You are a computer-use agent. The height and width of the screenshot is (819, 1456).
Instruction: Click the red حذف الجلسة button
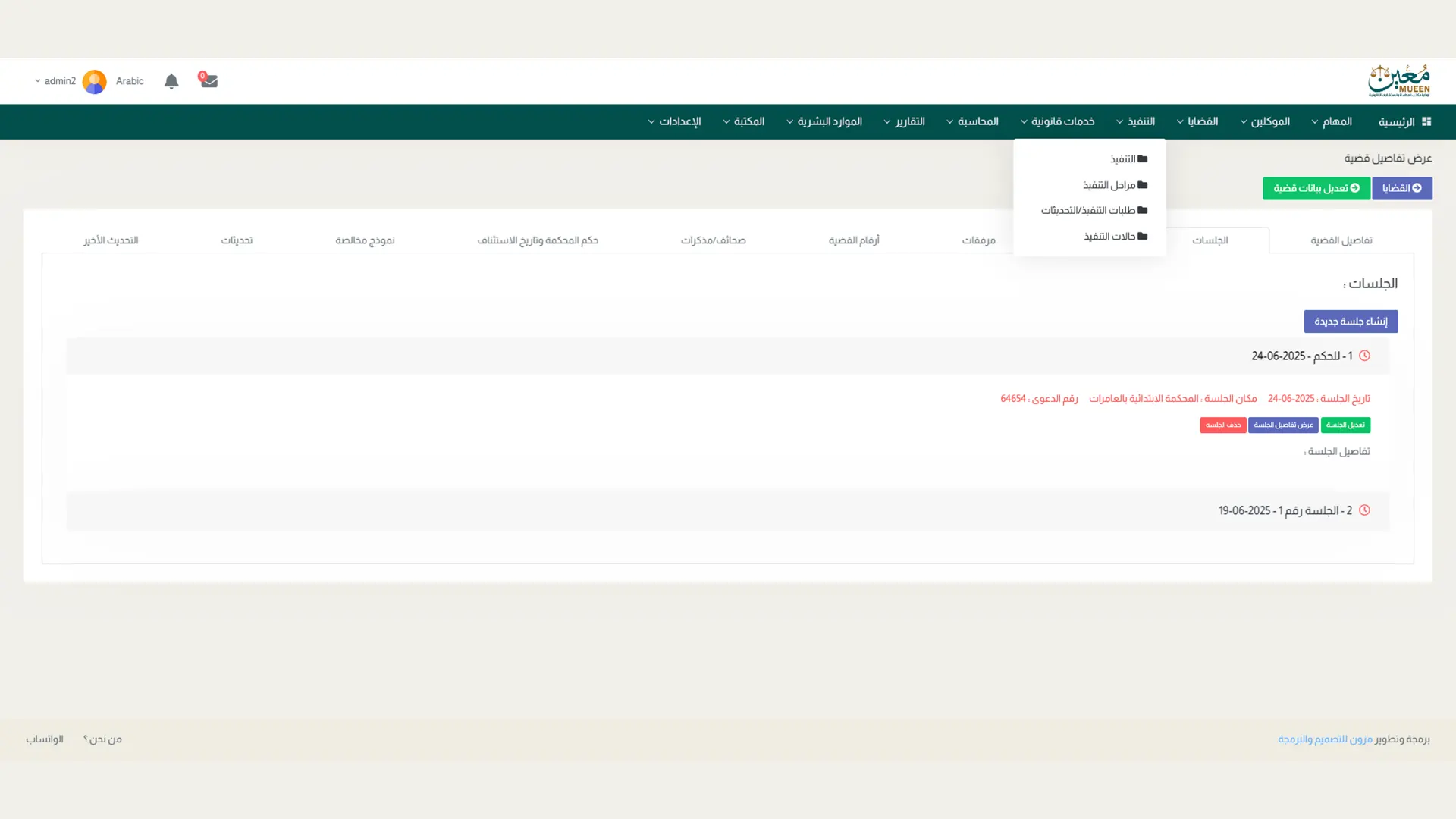tap(1222, 425)
